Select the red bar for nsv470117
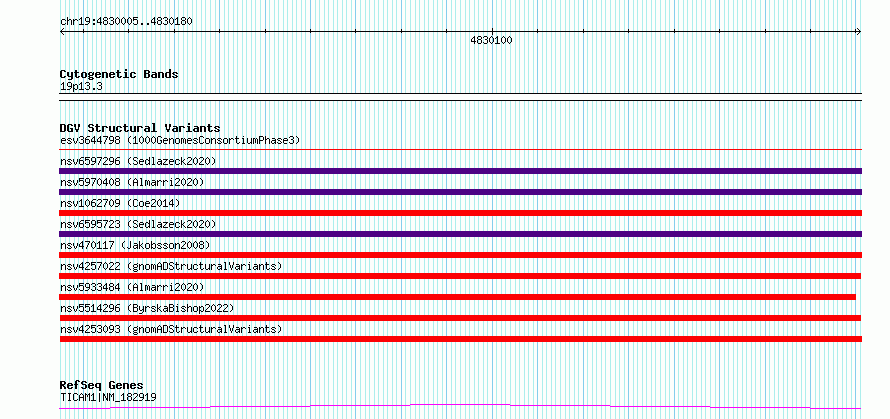Image resolution: width=890 pixels, height=419 pixels. [x=461, y=255]
